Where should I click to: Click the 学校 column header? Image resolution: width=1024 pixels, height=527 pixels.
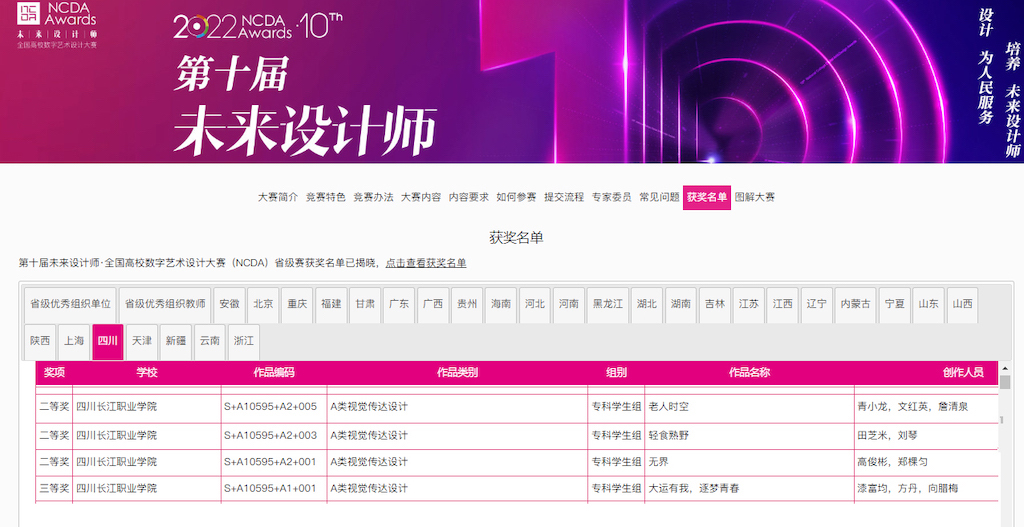[147, 373]
